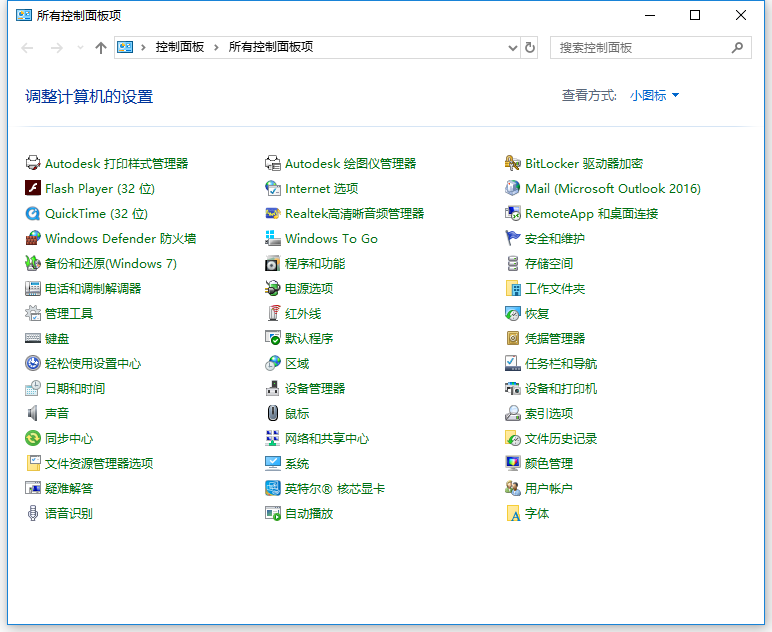
Task: Open the 索引选项 link
Action: 549,413
